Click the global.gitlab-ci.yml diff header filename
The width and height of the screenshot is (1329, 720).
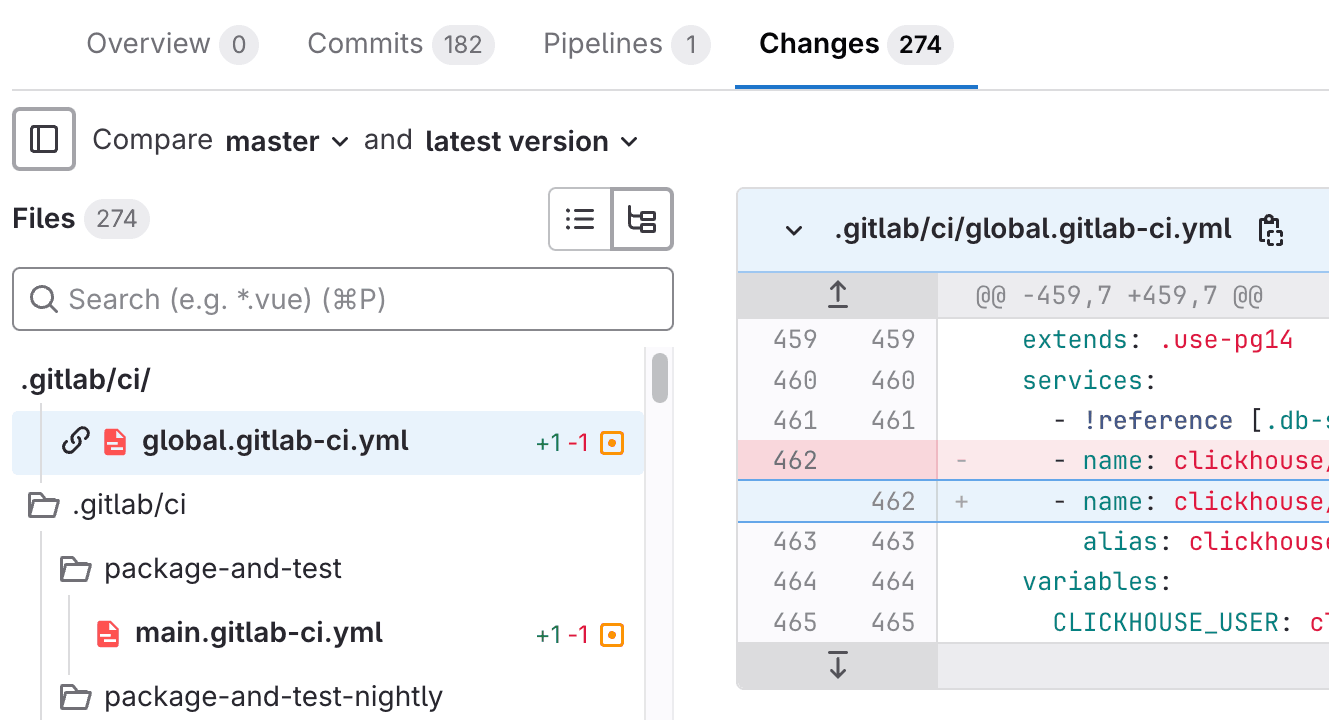coord(1032,229)
